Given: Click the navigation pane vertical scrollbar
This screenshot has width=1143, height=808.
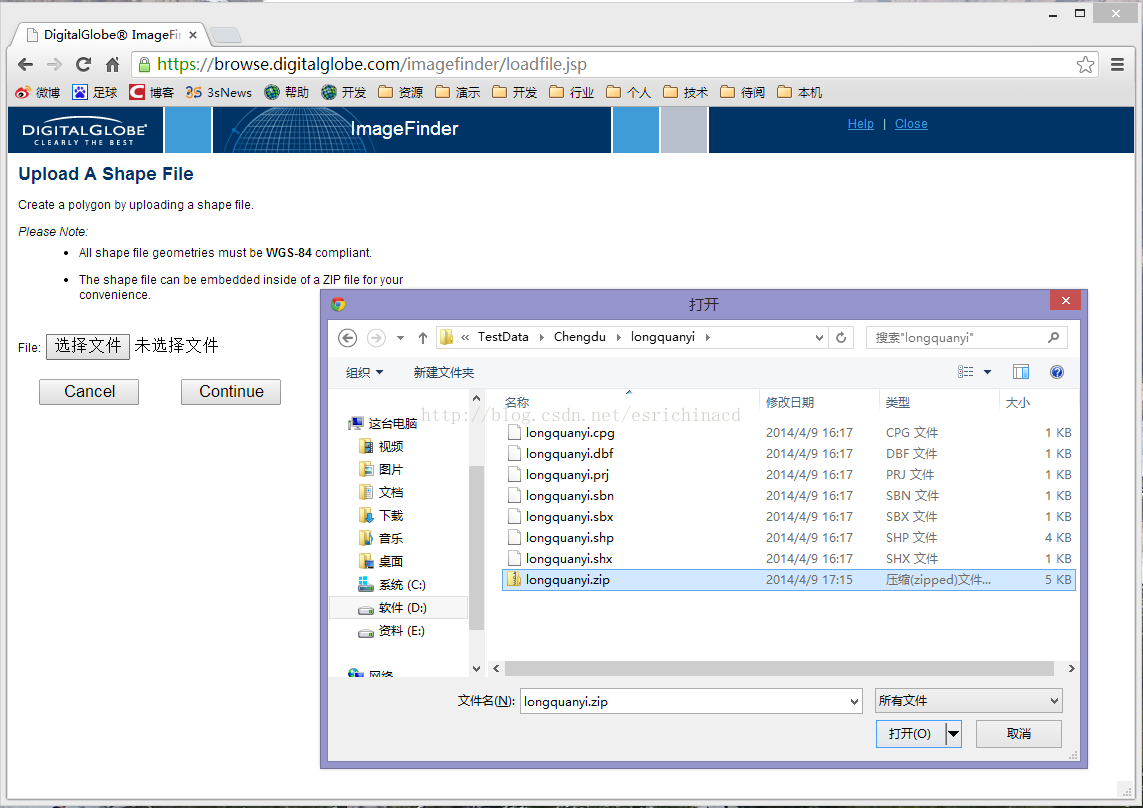Looking at the screenshot, I should click(x=476, y=547).
